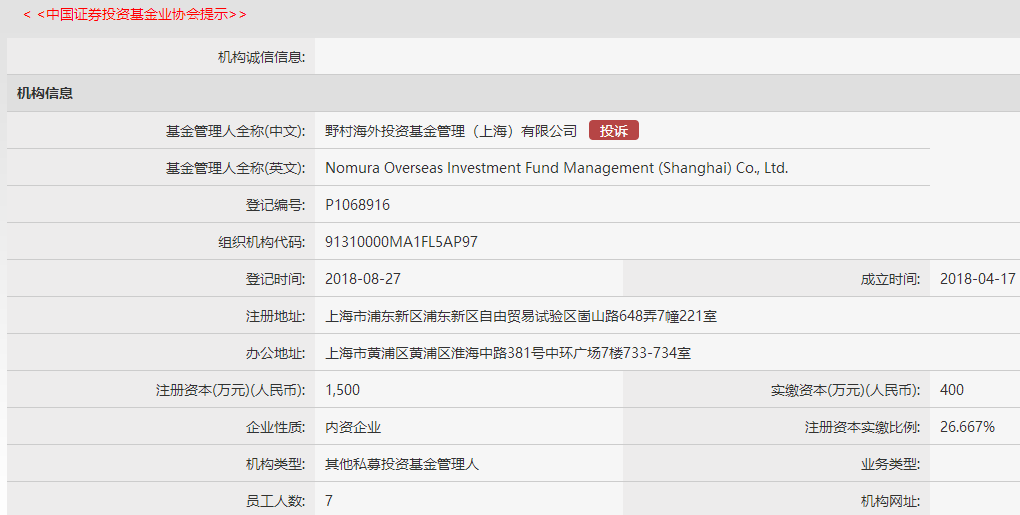Click the 组织机构代码 label
This screenshot has height=515, width=1020.
(261, 242)
